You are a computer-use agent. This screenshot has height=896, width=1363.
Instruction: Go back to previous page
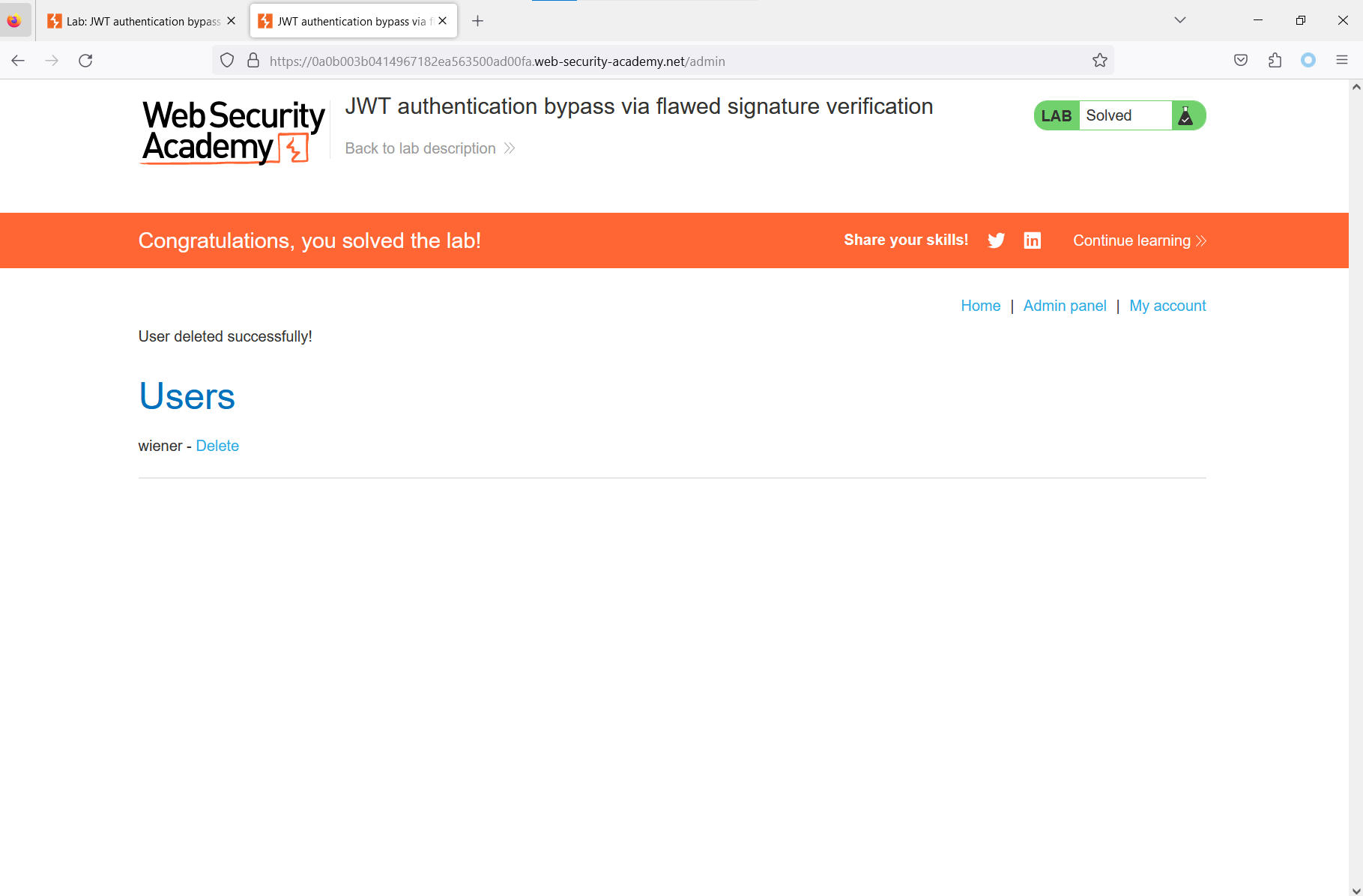pyautogui.click(x=18, y=61)
